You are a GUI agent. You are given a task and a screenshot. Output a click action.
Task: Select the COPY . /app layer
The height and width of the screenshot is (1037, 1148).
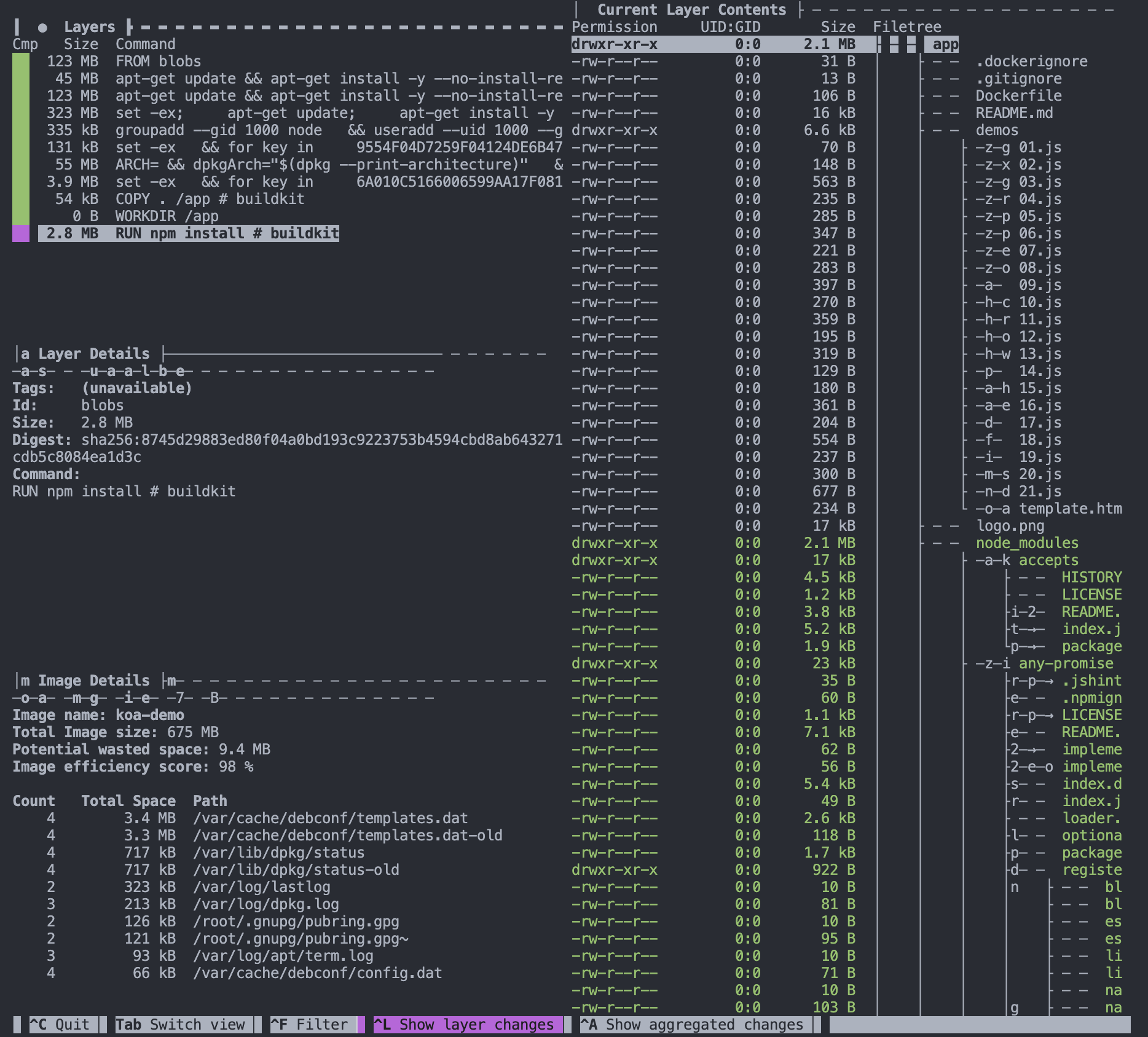[x=210, y=199]
